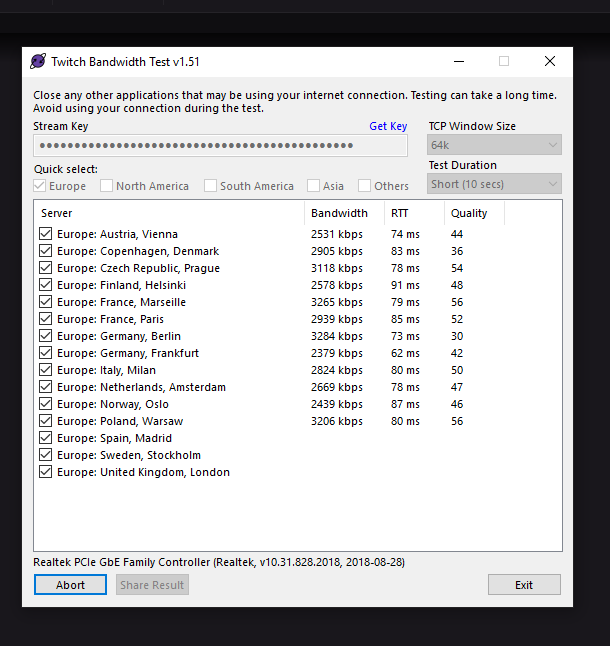Select the Europe: Germany, Frankfurt row text
The width and height of the screenshot is (610, 646).
point(128,353)
